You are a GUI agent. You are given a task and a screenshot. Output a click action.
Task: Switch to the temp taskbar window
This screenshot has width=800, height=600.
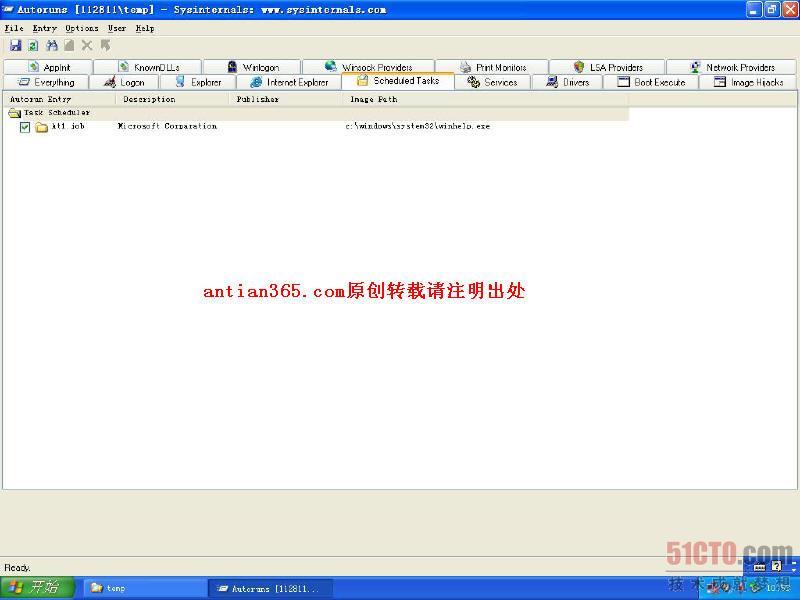tap(144, 588)
